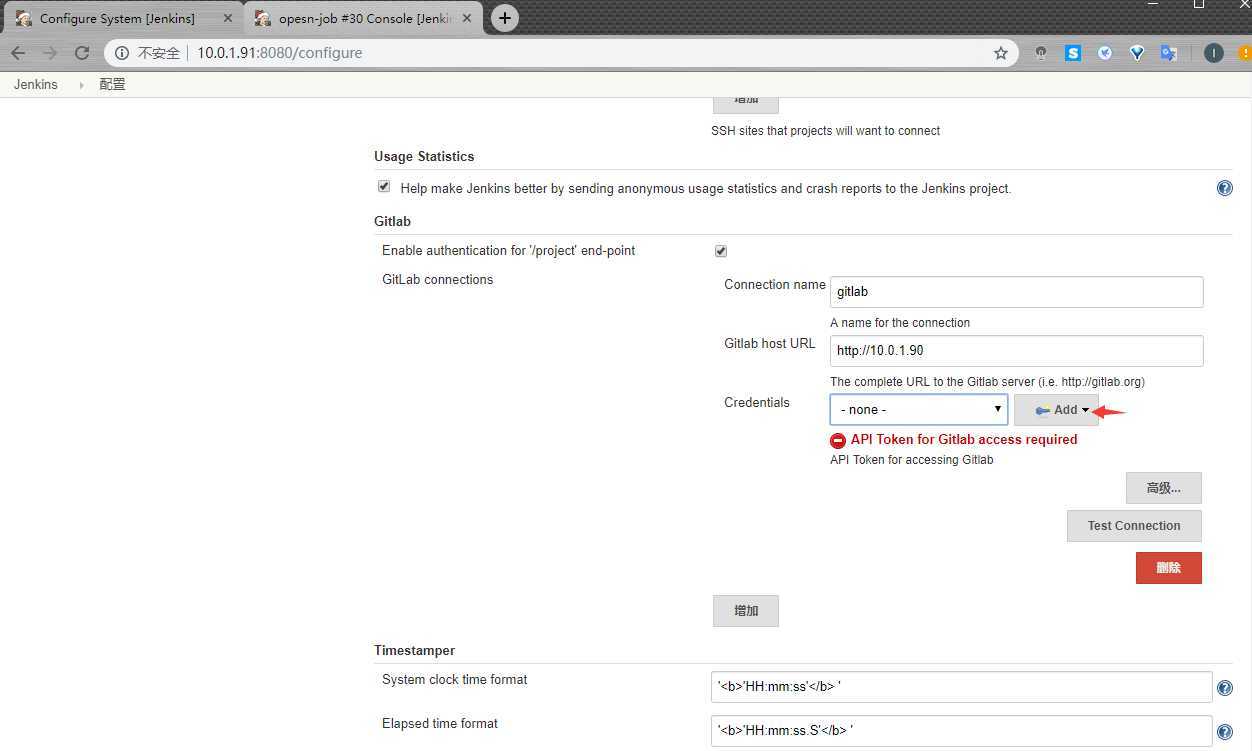Bookmark this page with star icon
Viewport: 1252px width, 751px height.
click(x=1000, y=53)
